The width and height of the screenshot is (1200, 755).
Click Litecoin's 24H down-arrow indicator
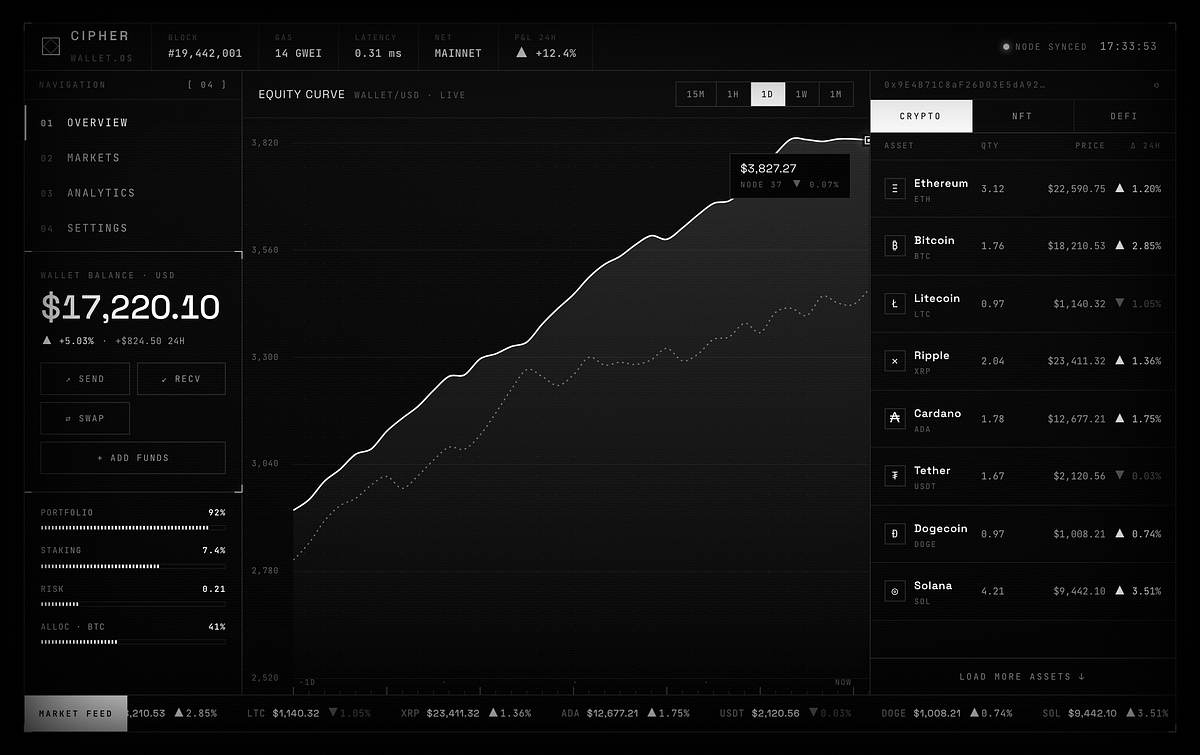coord(1120,303)
